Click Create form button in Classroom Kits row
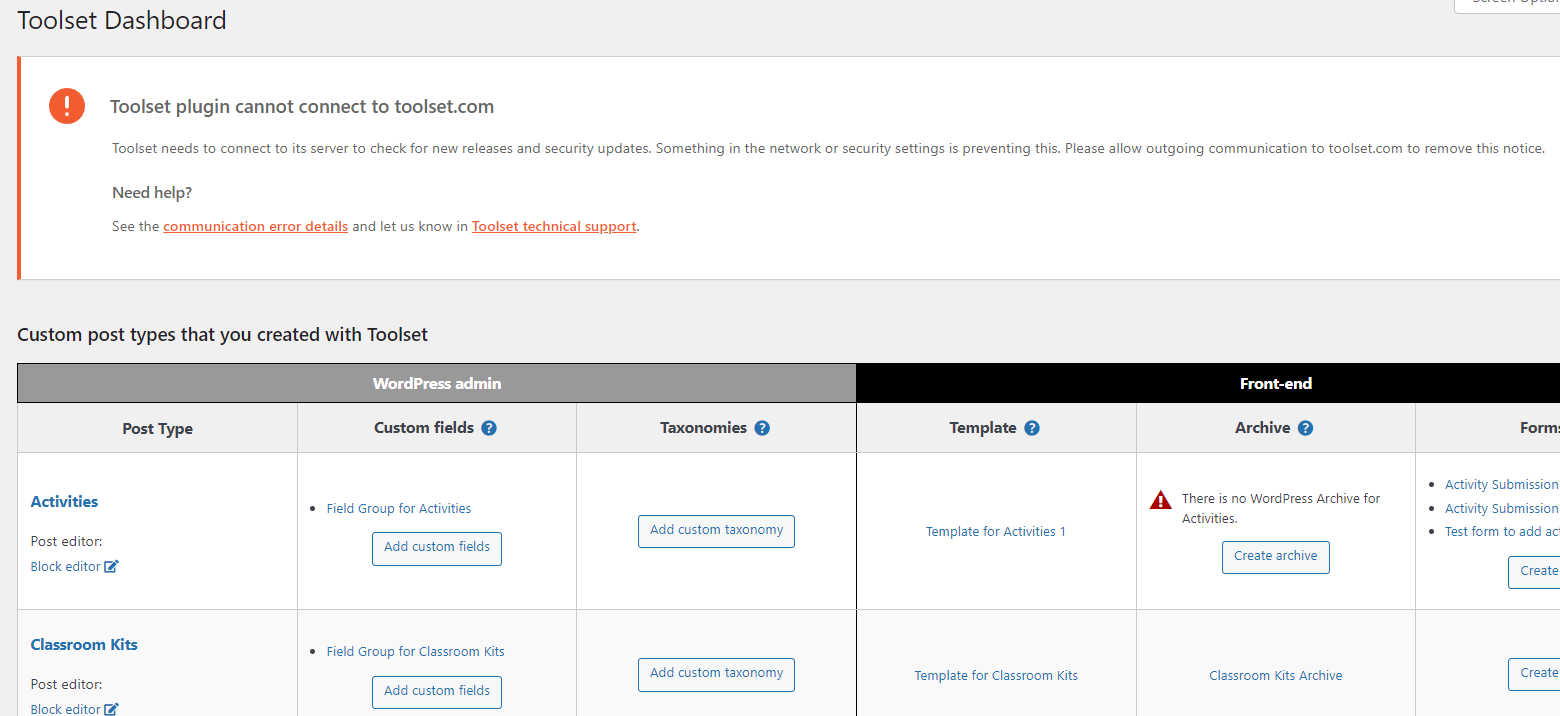The image size is (1560, 716). pyautogui.click(x=1535, y=674)
